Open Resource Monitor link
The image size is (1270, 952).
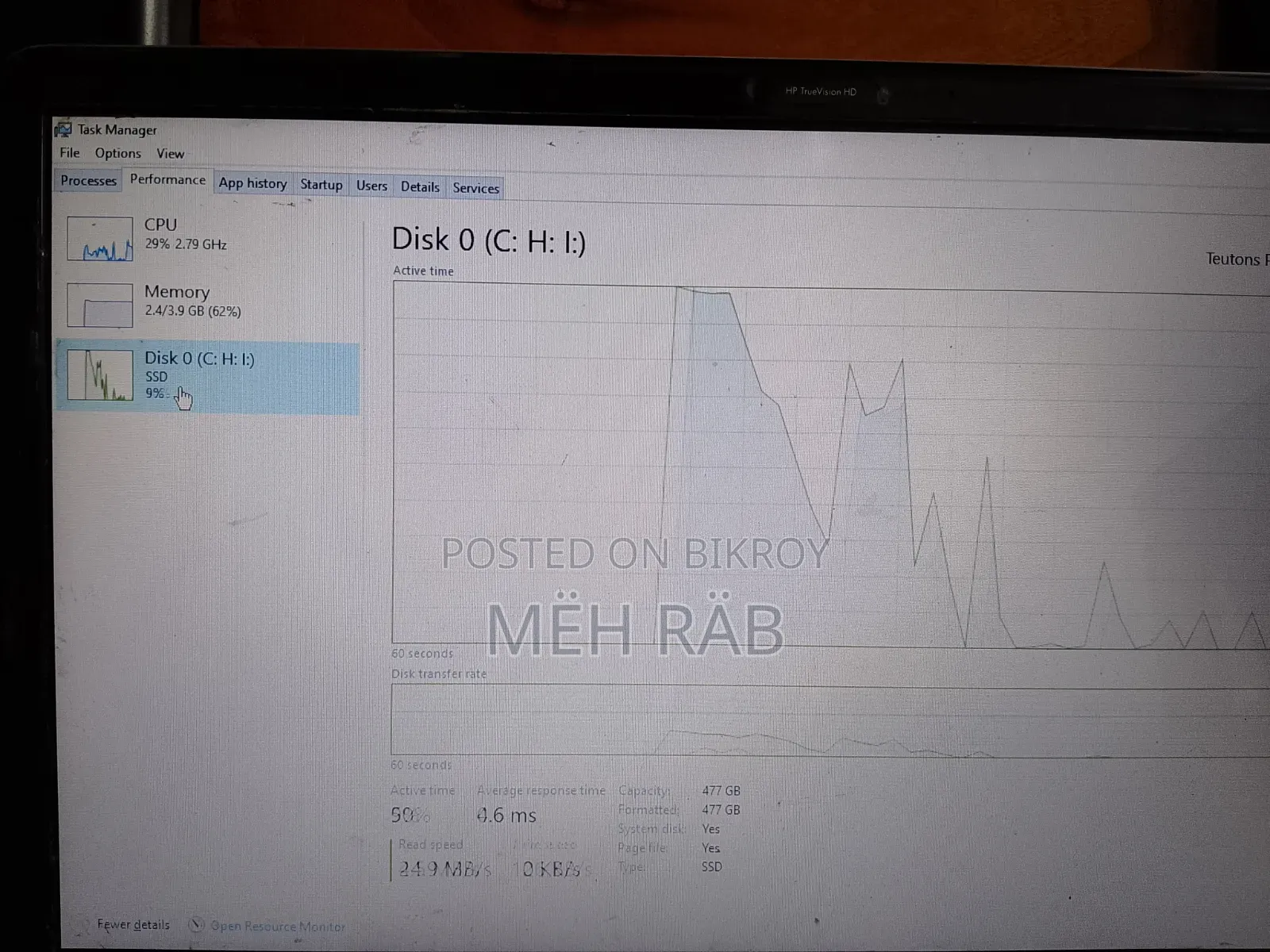[278, 926]
